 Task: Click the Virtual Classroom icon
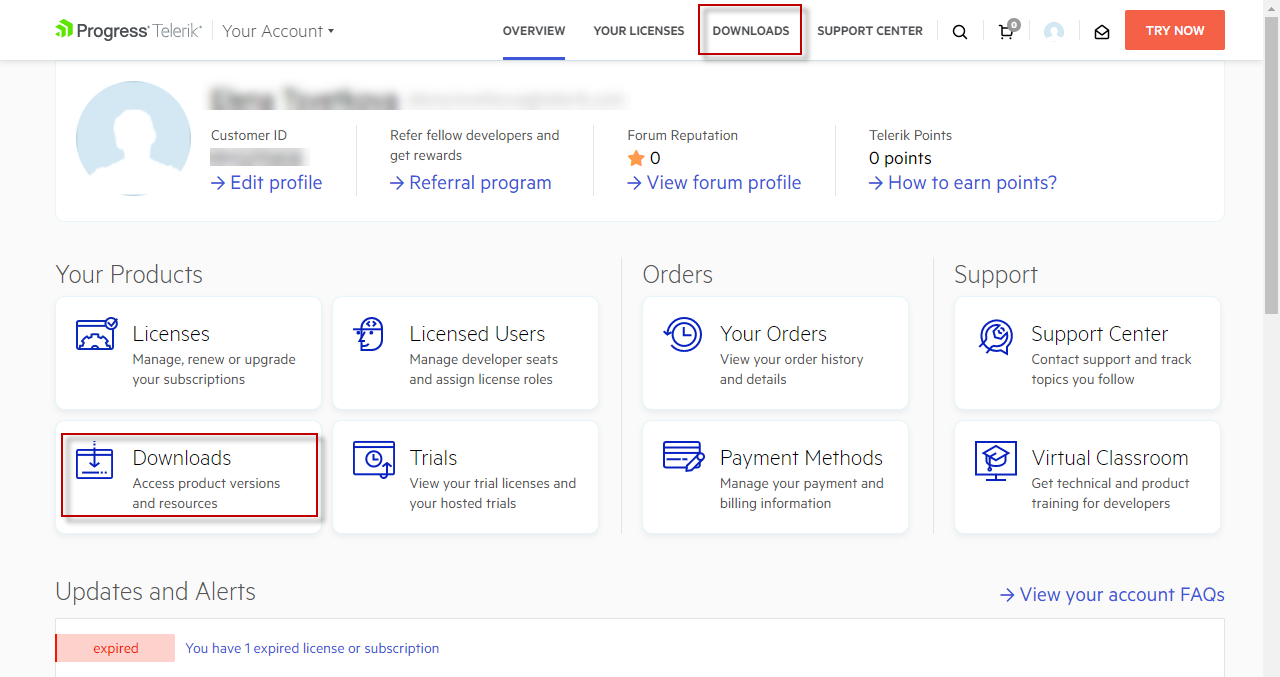pos(996,461)
